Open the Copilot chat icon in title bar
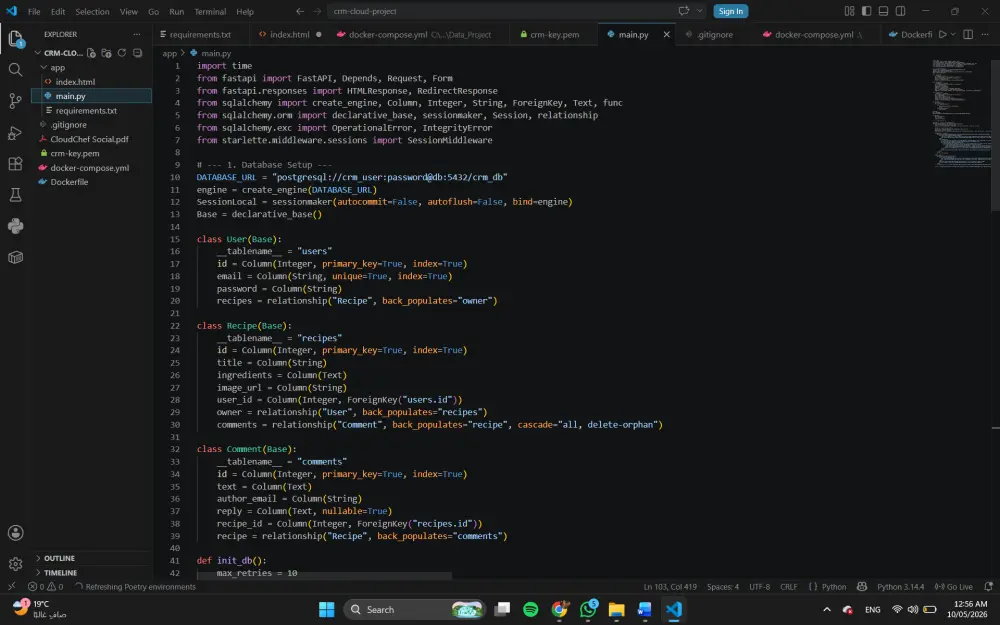Viewport: 1000px width, 625px height. click(684, 11)
